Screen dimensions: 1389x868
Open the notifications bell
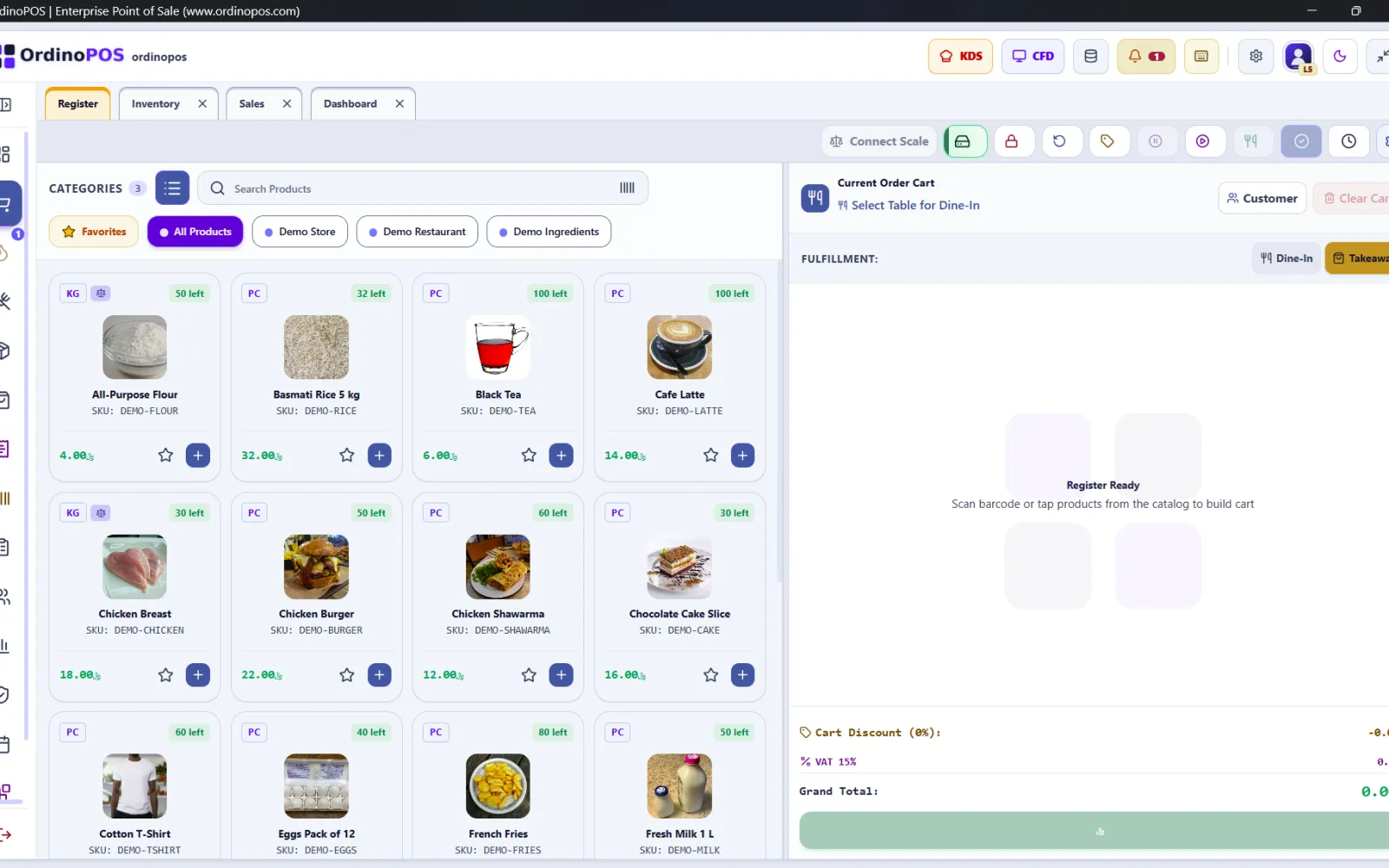[1146, 56]
